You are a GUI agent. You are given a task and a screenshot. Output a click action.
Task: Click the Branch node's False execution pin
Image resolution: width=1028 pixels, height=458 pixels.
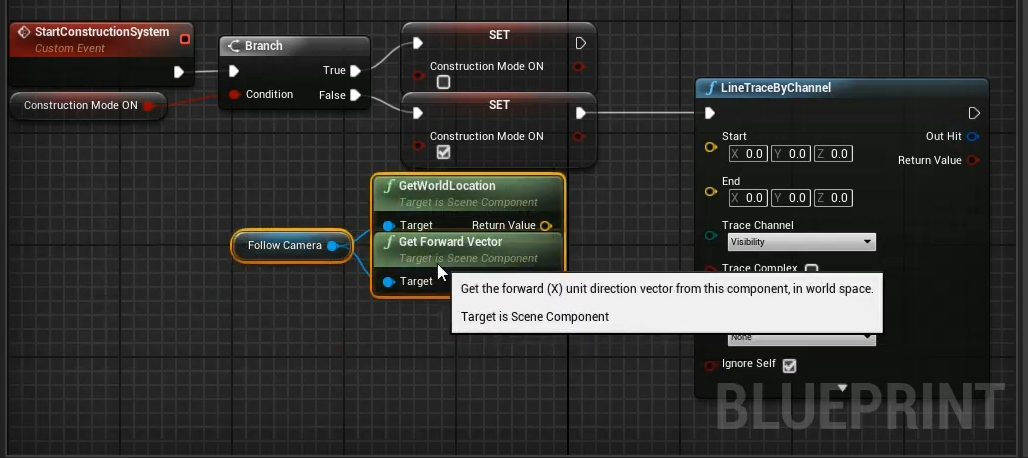(x=355, y=96)
